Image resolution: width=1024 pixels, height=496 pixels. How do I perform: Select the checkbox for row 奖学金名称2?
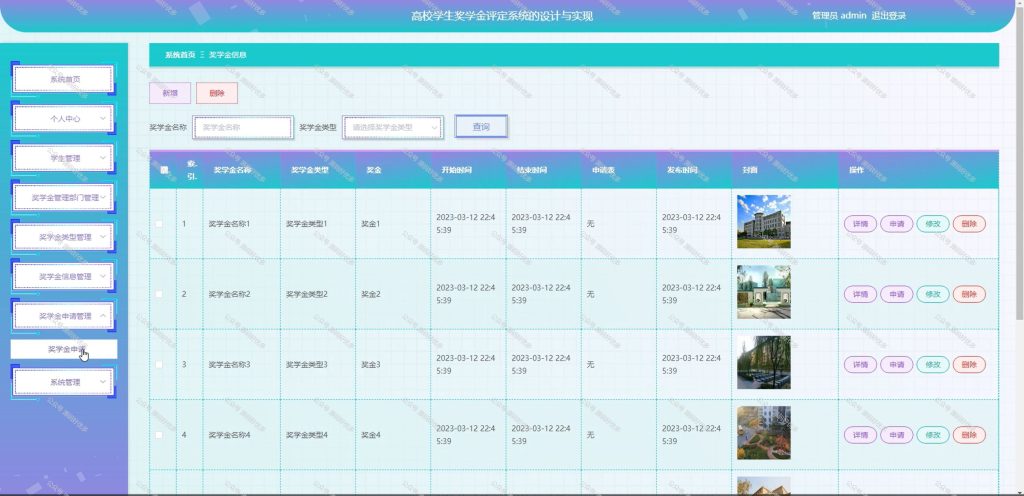point(159,294)
